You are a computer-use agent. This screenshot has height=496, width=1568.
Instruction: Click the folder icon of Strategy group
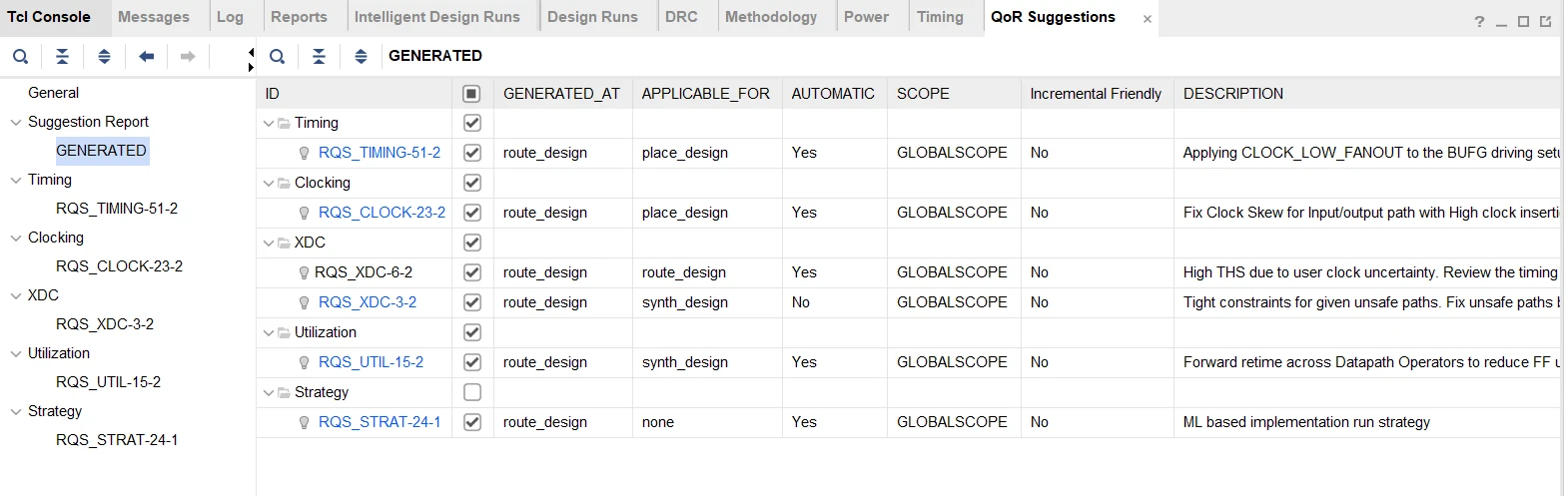(x=284, y=392)
